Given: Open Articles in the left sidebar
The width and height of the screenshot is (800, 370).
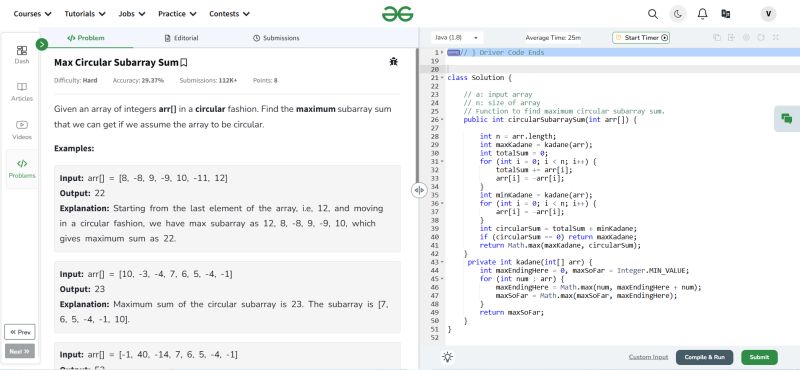Looking at the screenshot, I should (22, 92).
